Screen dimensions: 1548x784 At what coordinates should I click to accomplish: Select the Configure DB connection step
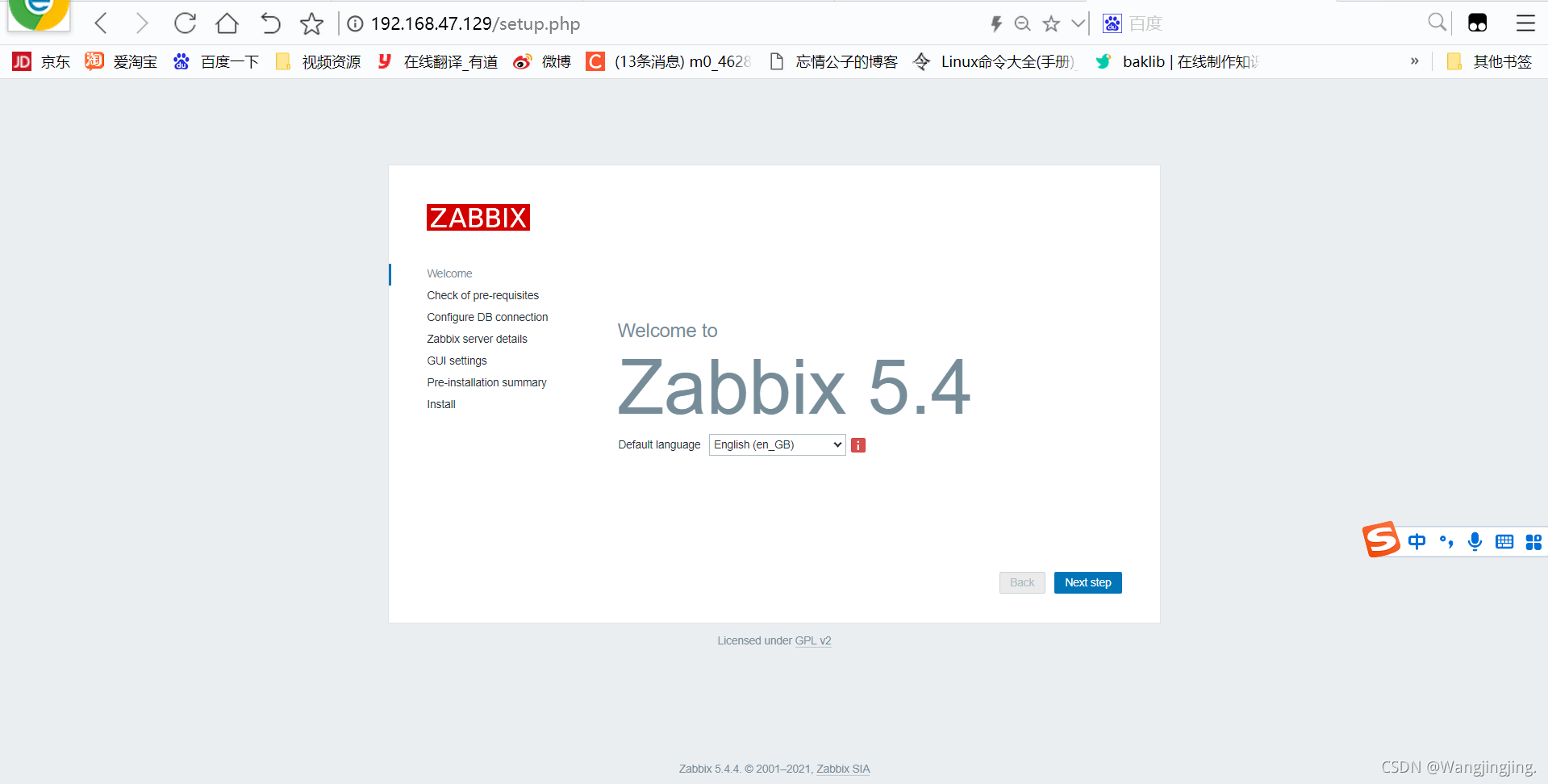click(487, 317)
